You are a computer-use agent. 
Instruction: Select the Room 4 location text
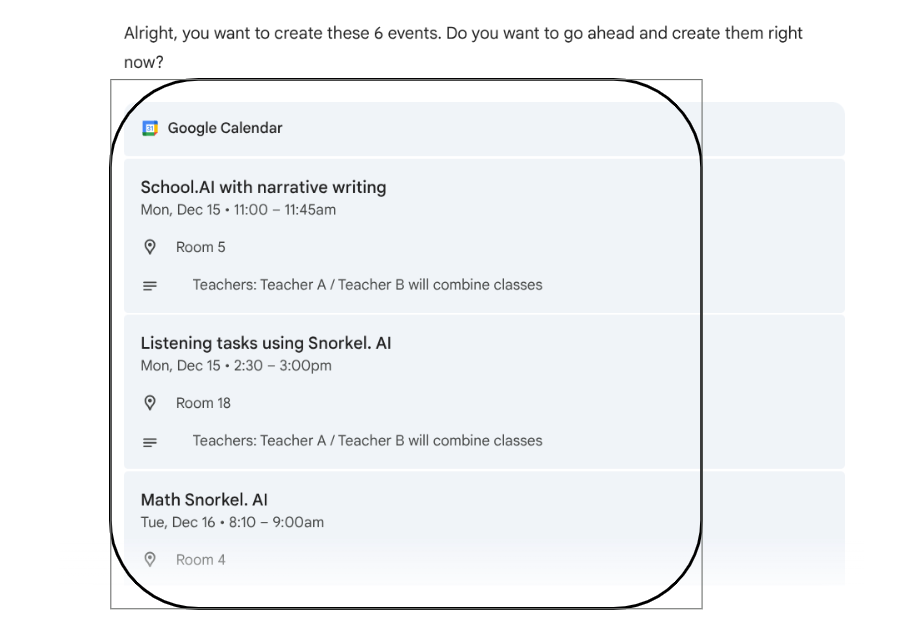201,560
